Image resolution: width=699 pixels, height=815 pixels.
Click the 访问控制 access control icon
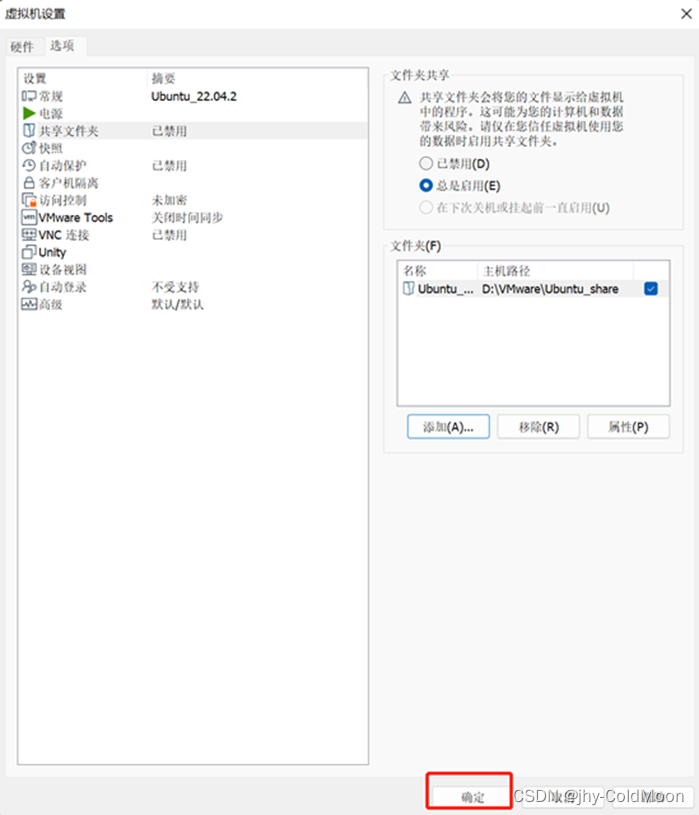29,200
